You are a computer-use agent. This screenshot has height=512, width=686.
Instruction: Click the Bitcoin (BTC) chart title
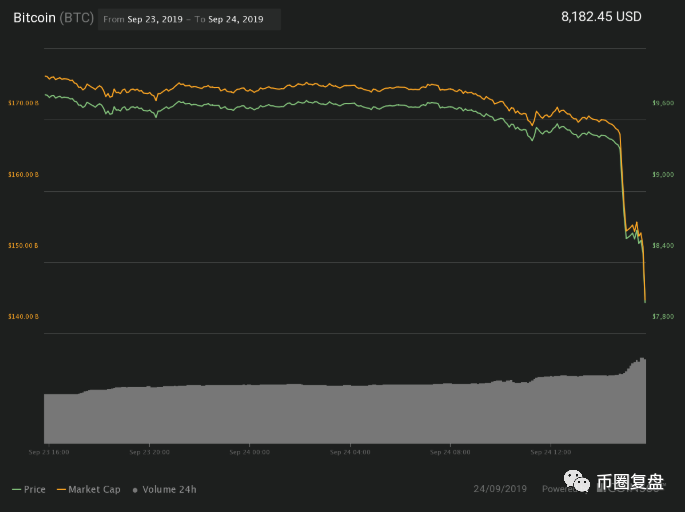[x=53, y=18]
